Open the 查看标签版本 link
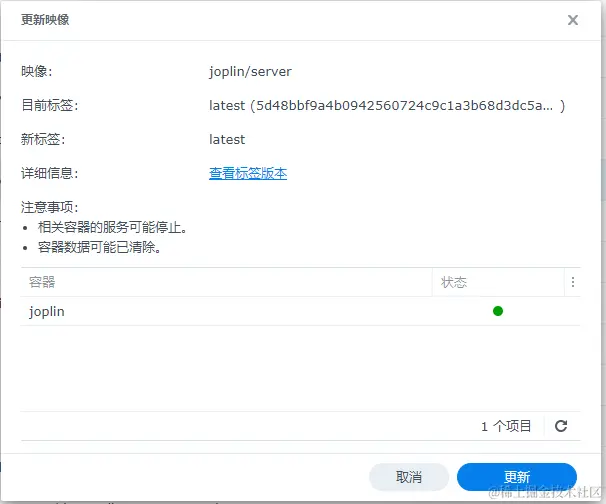This screenshot has width=606, height=504. pos(248,173)
